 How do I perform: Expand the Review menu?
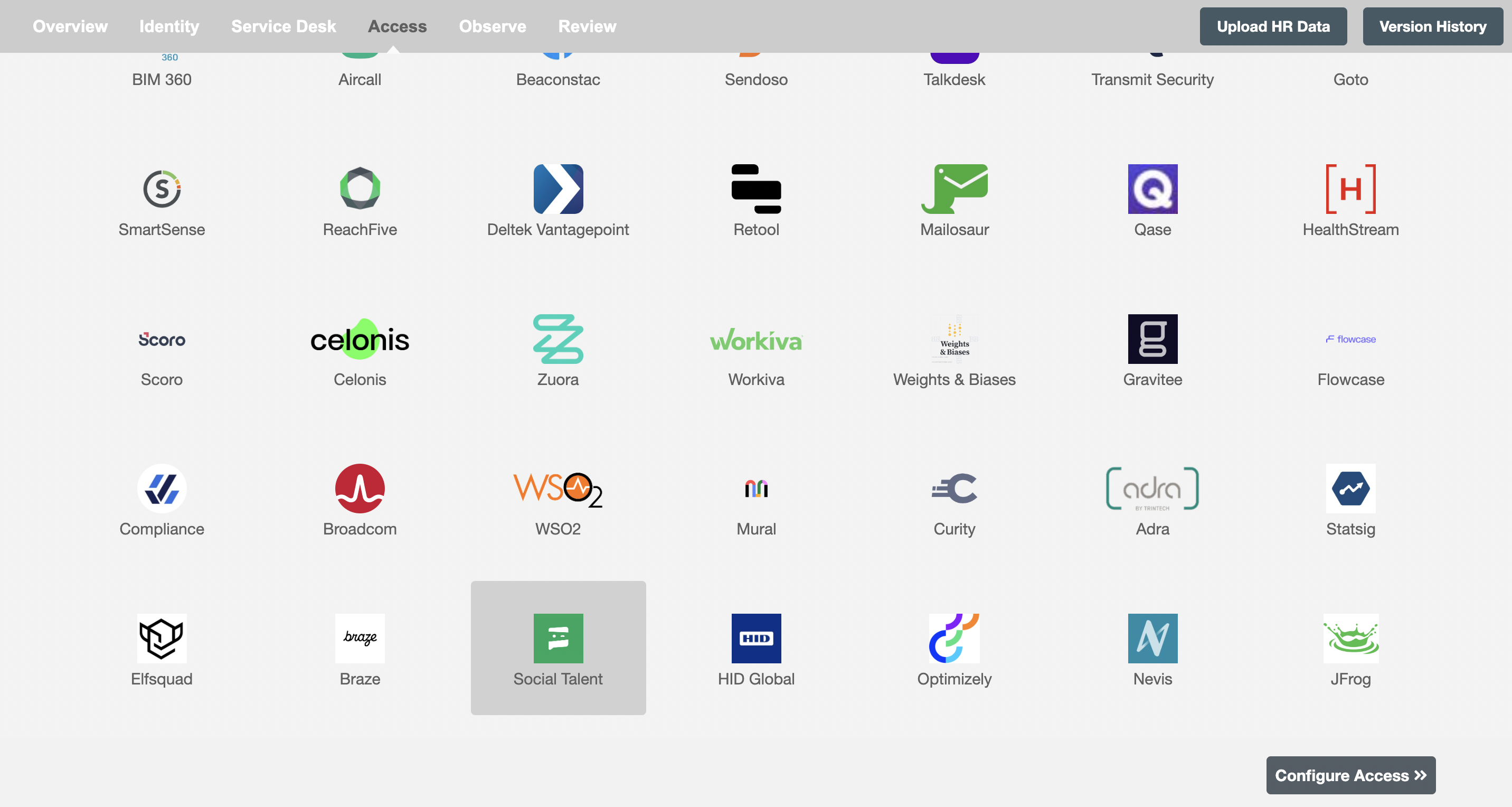coord(587,25)
